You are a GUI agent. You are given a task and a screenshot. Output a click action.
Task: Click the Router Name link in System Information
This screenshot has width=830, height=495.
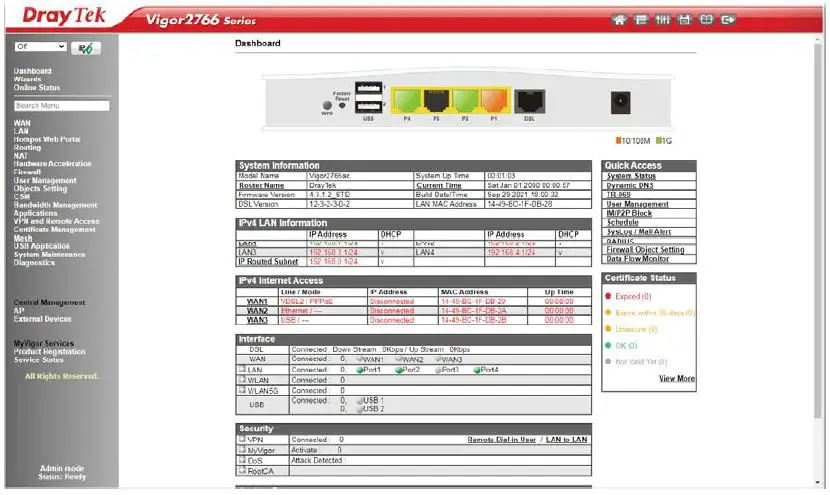coord(261,185)
